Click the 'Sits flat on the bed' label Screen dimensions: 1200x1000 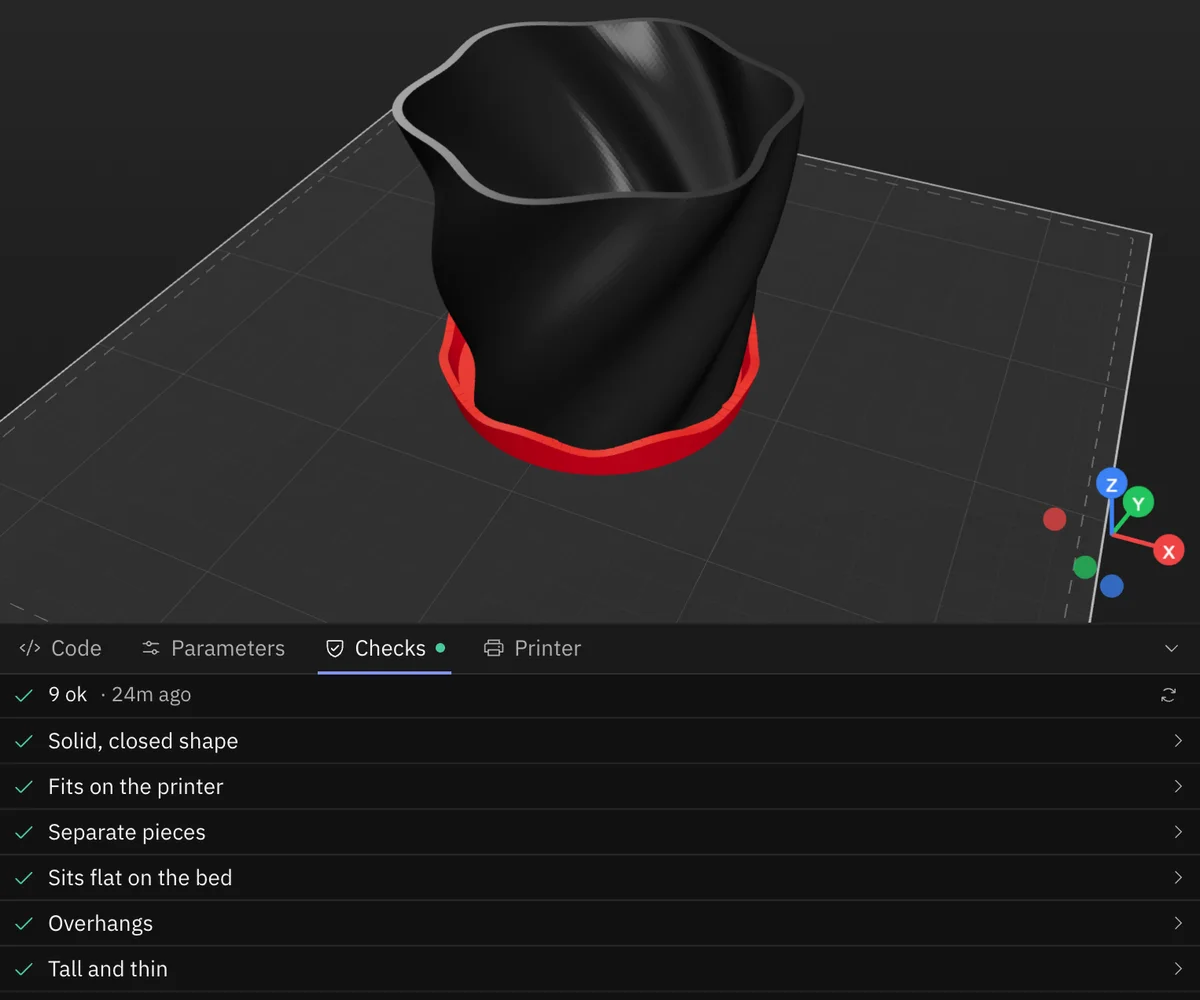pos(140,878)
